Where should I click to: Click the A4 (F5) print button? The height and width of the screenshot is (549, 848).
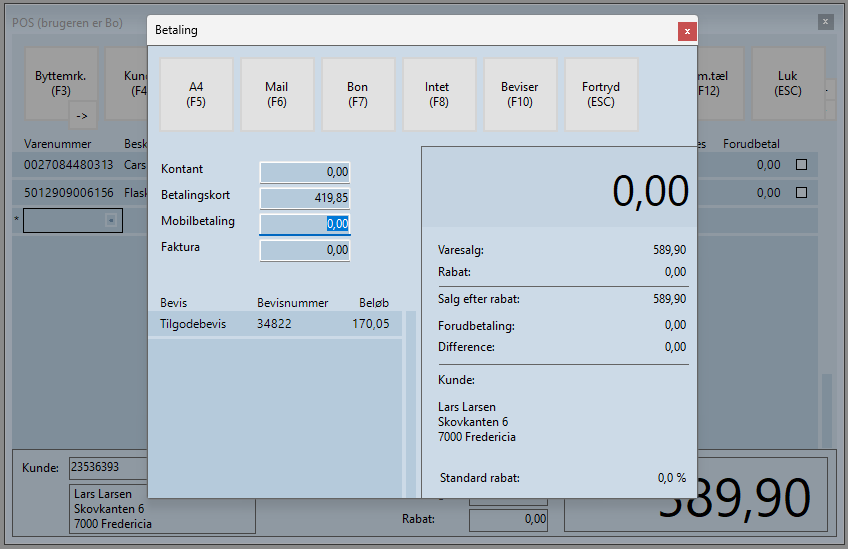(x=196, y=94)
